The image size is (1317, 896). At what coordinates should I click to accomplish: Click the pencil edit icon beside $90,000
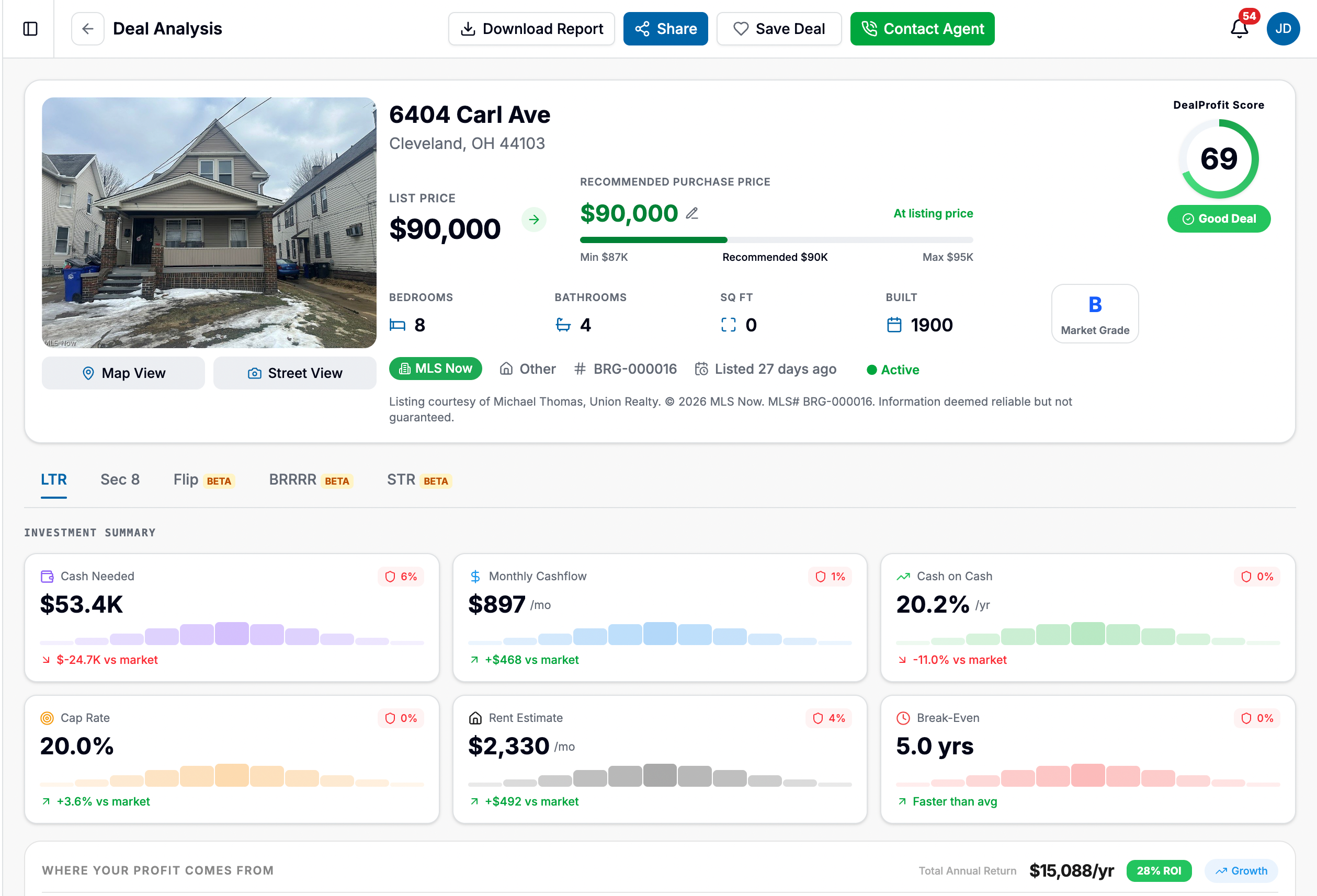click(692, 213)
